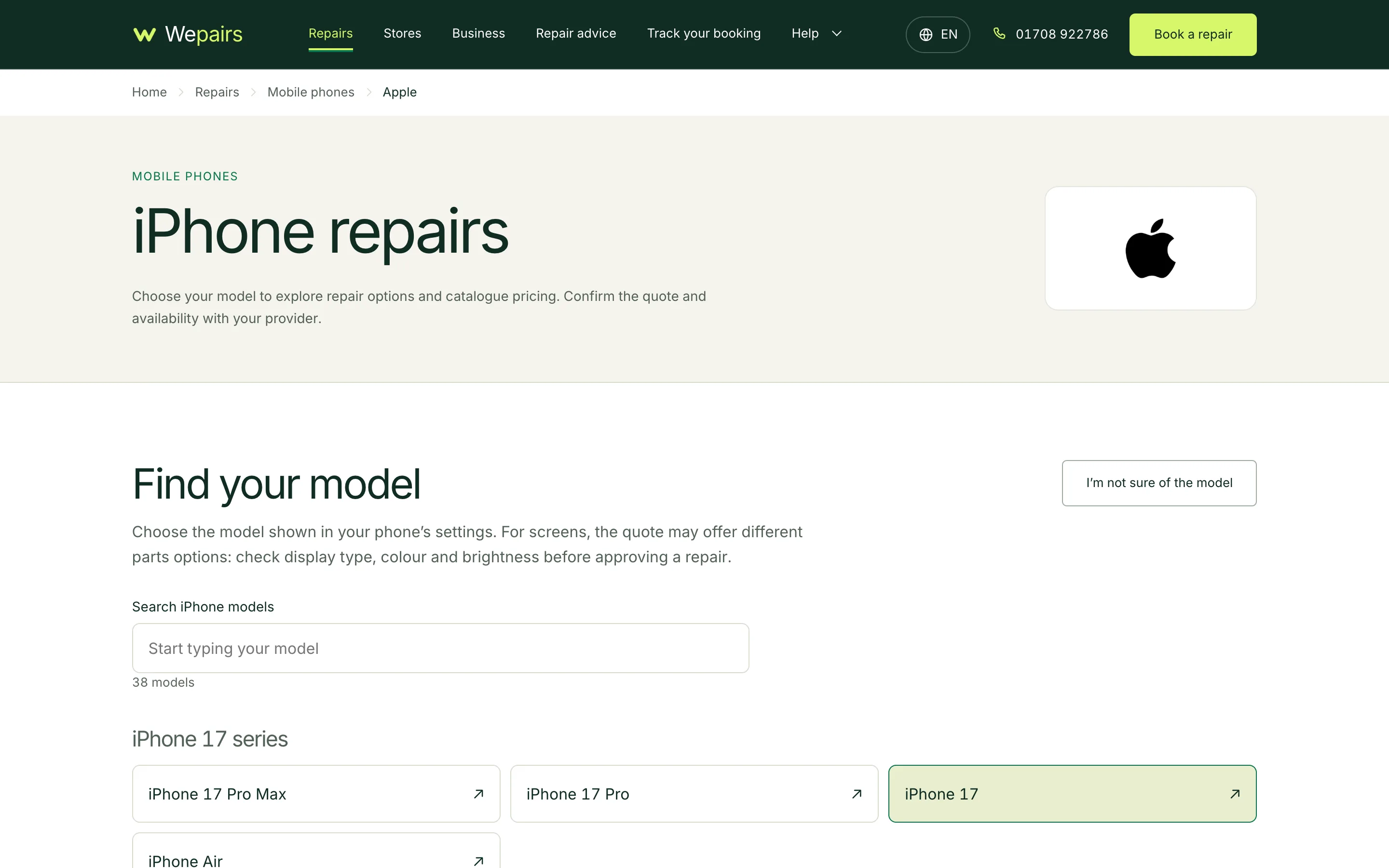Open Repair advice in navigation
Viewport: 1389px width, 868px height.
tap(576, 33)
